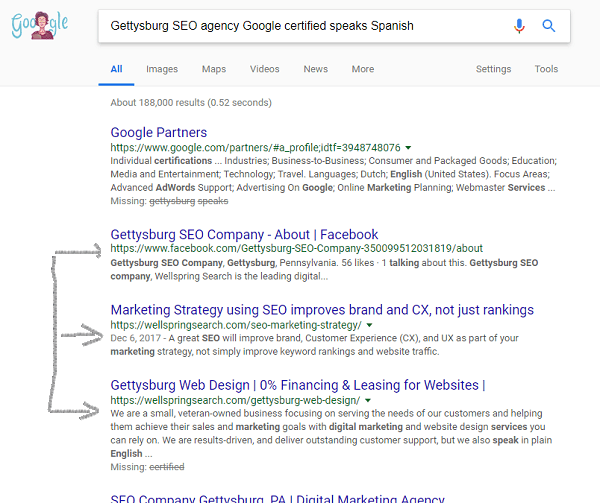Select the News tab

coord(316,69)
